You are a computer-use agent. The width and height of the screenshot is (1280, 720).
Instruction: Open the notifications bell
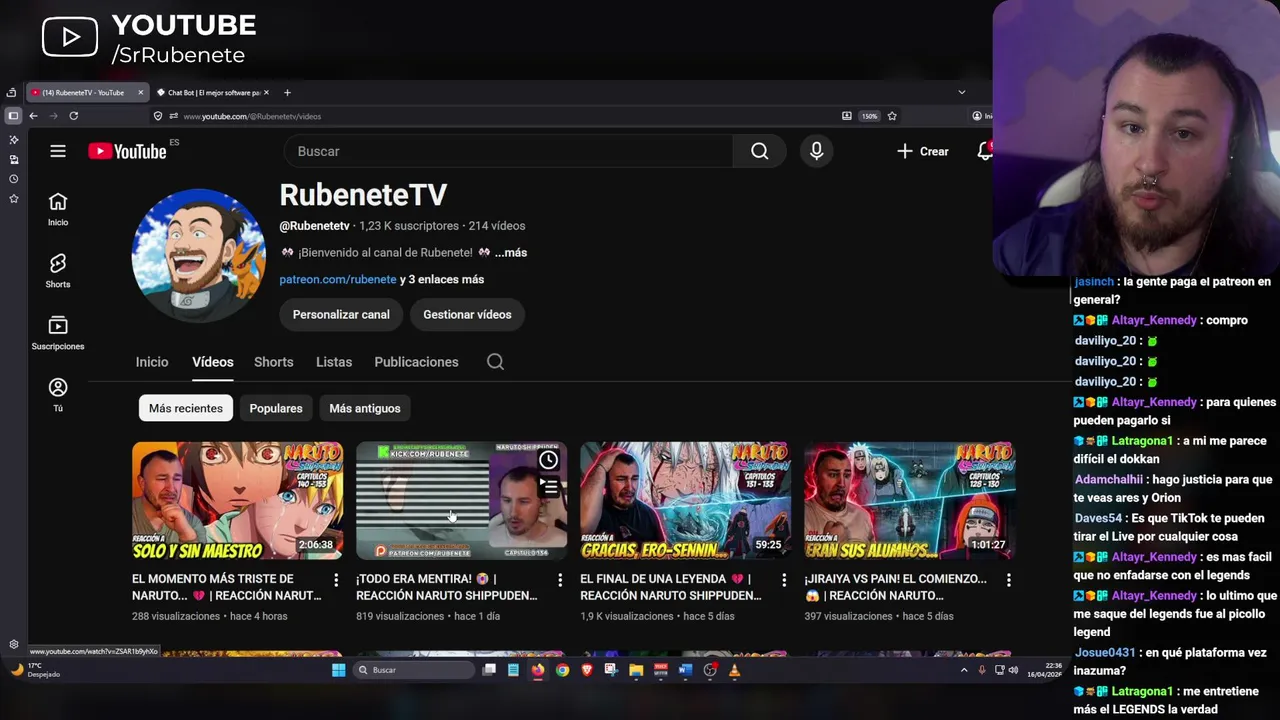coord(985,151)
